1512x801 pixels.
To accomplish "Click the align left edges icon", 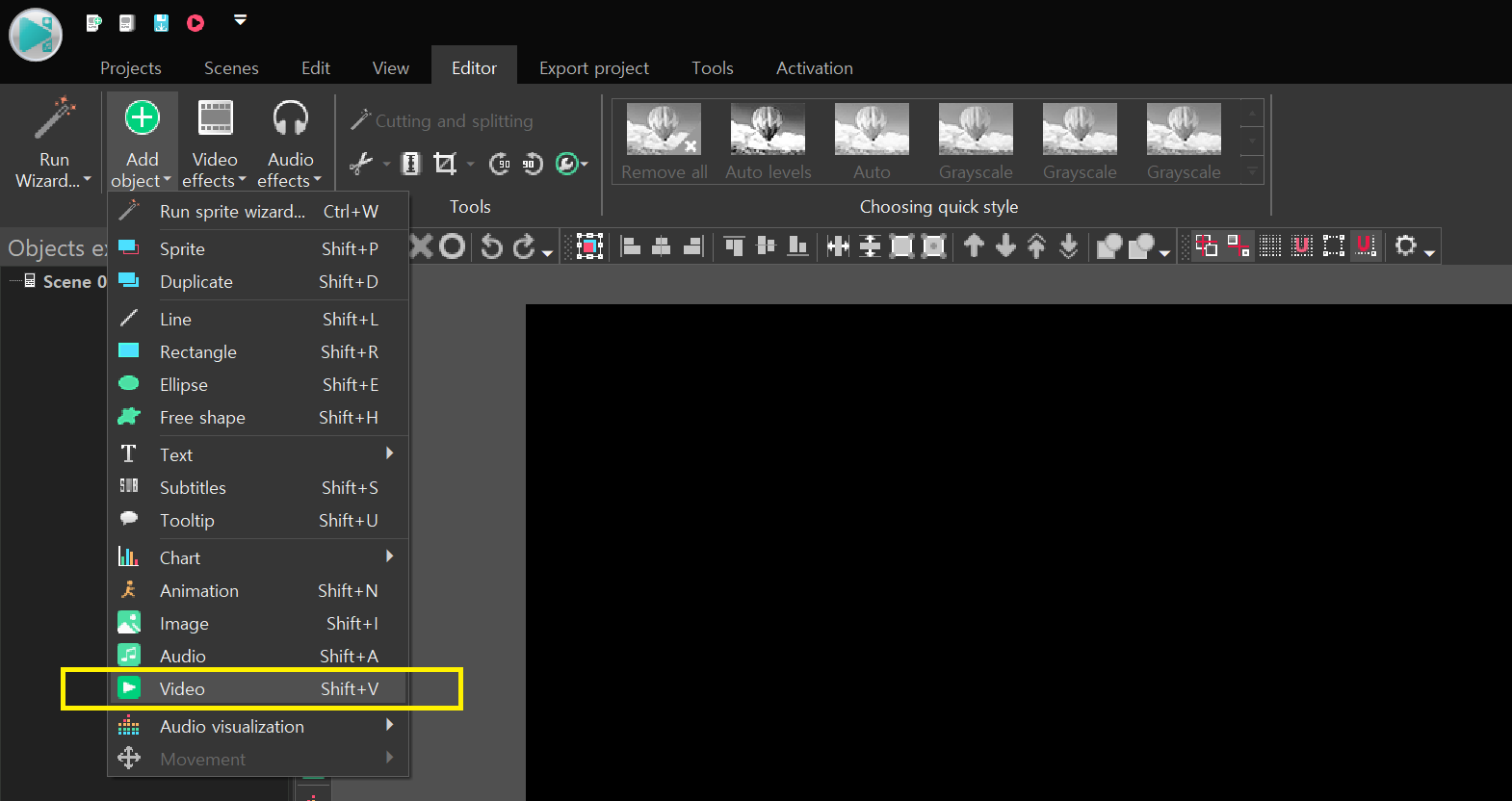I will [x=631, y=247].
